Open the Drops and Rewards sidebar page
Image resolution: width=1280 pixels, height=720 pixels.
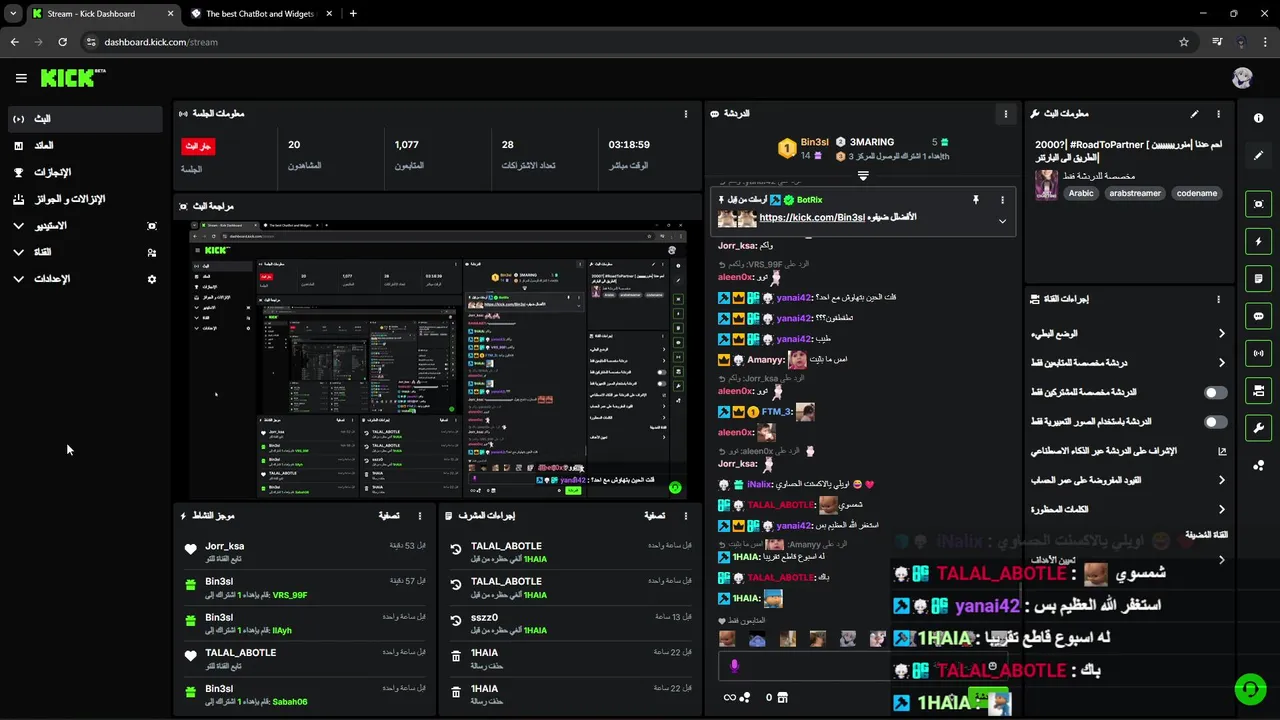coord(85,199)
